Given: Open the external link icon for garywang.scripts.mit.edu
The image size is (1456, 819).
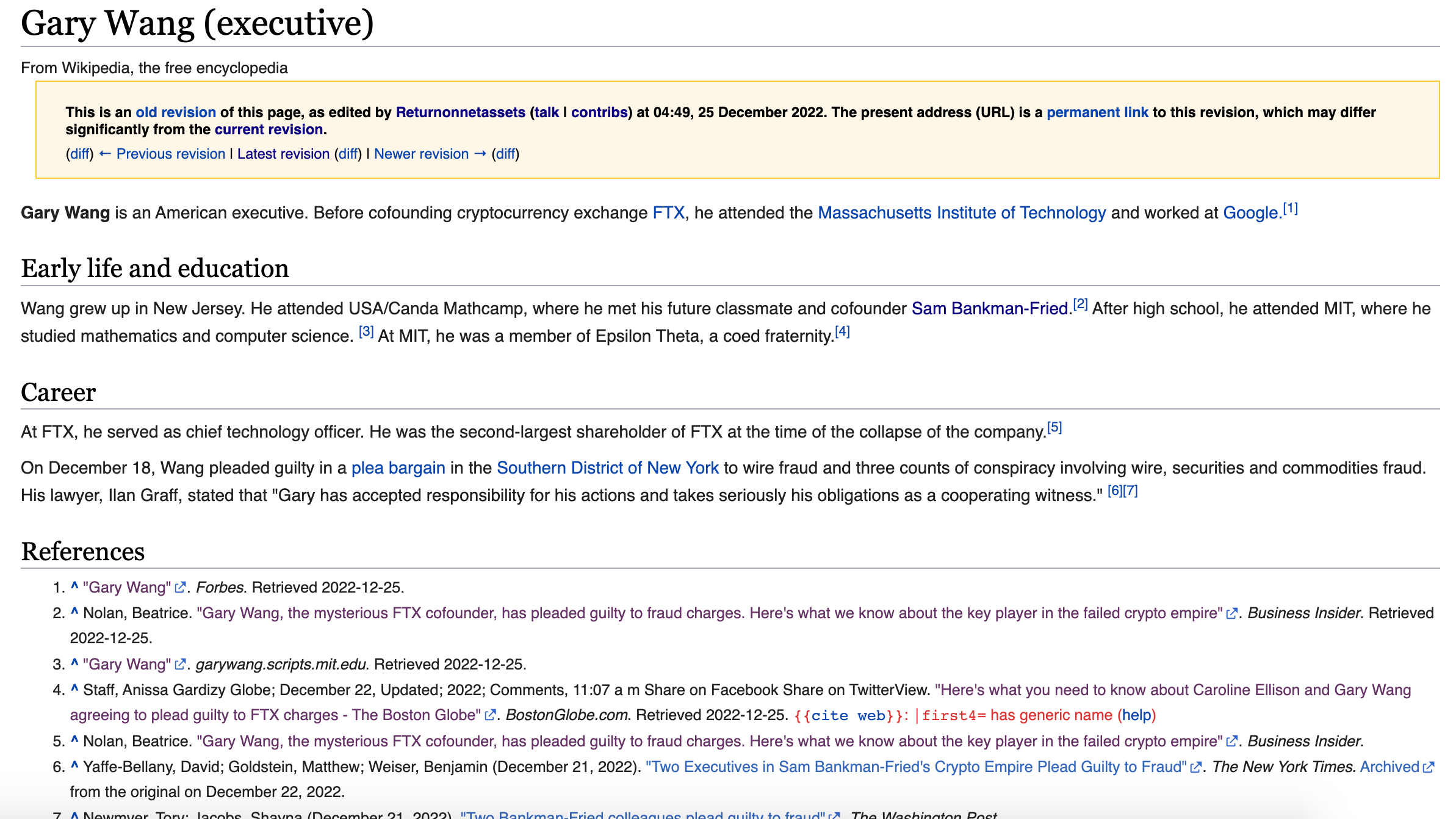Looking at the screenshot, I should (179, 664).
